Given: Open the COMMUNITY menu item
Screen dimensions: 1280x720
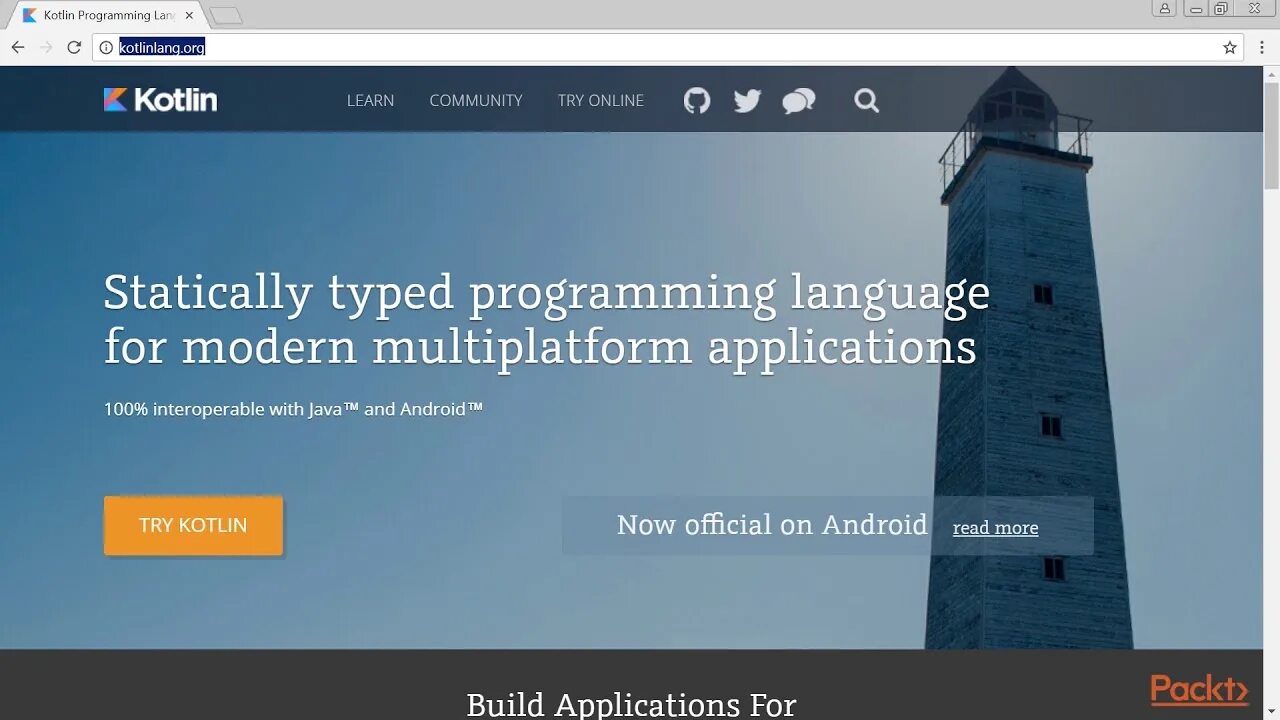Looking at the screenshot, I should click(476, 100).
